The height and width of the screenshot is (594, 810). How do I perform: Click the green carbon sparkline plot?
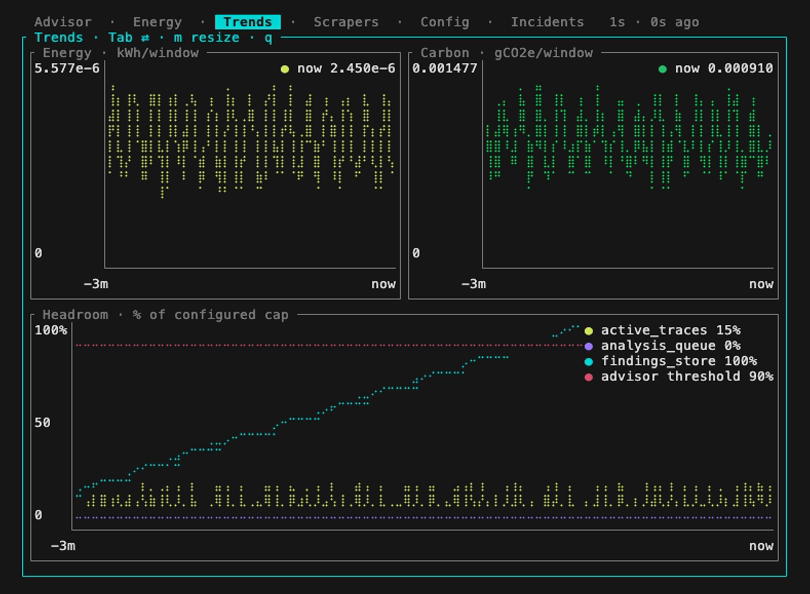click(x=628, y=137)
